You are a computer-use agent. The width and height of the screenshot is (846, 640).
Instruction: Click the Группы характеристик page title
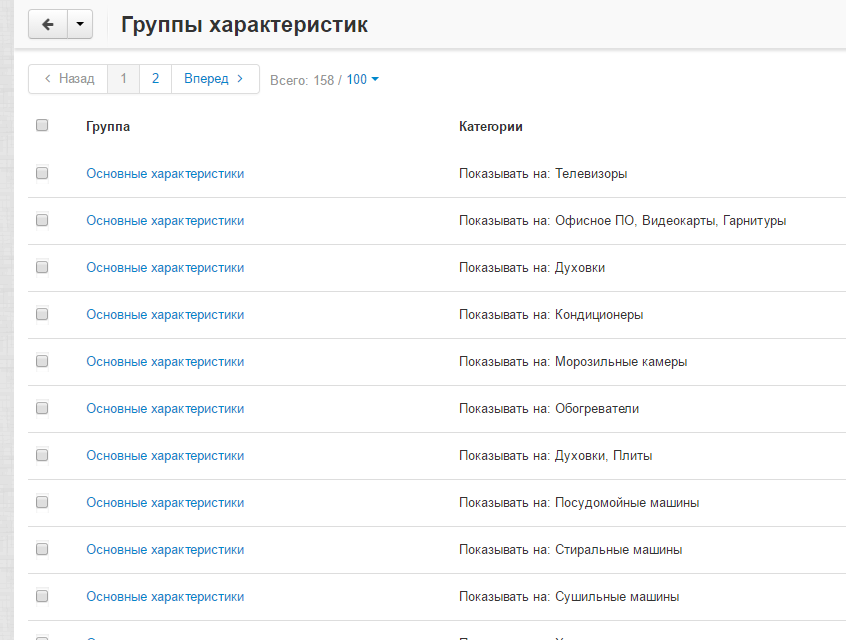click(x=244, y=25)
